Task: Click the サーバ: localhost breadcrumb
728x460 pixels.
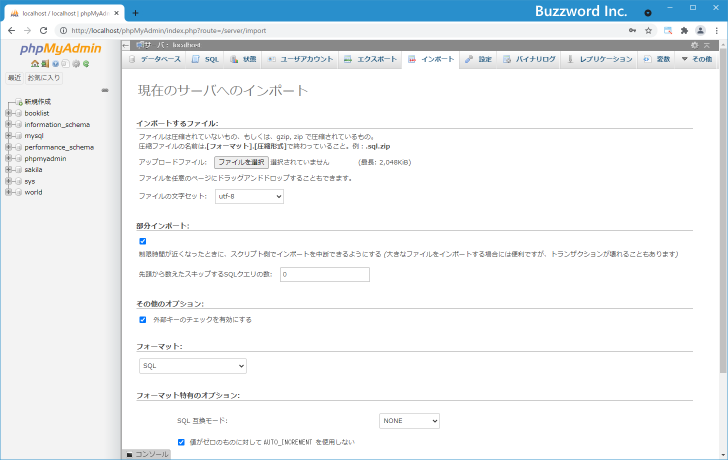Action: click(168, 45)
